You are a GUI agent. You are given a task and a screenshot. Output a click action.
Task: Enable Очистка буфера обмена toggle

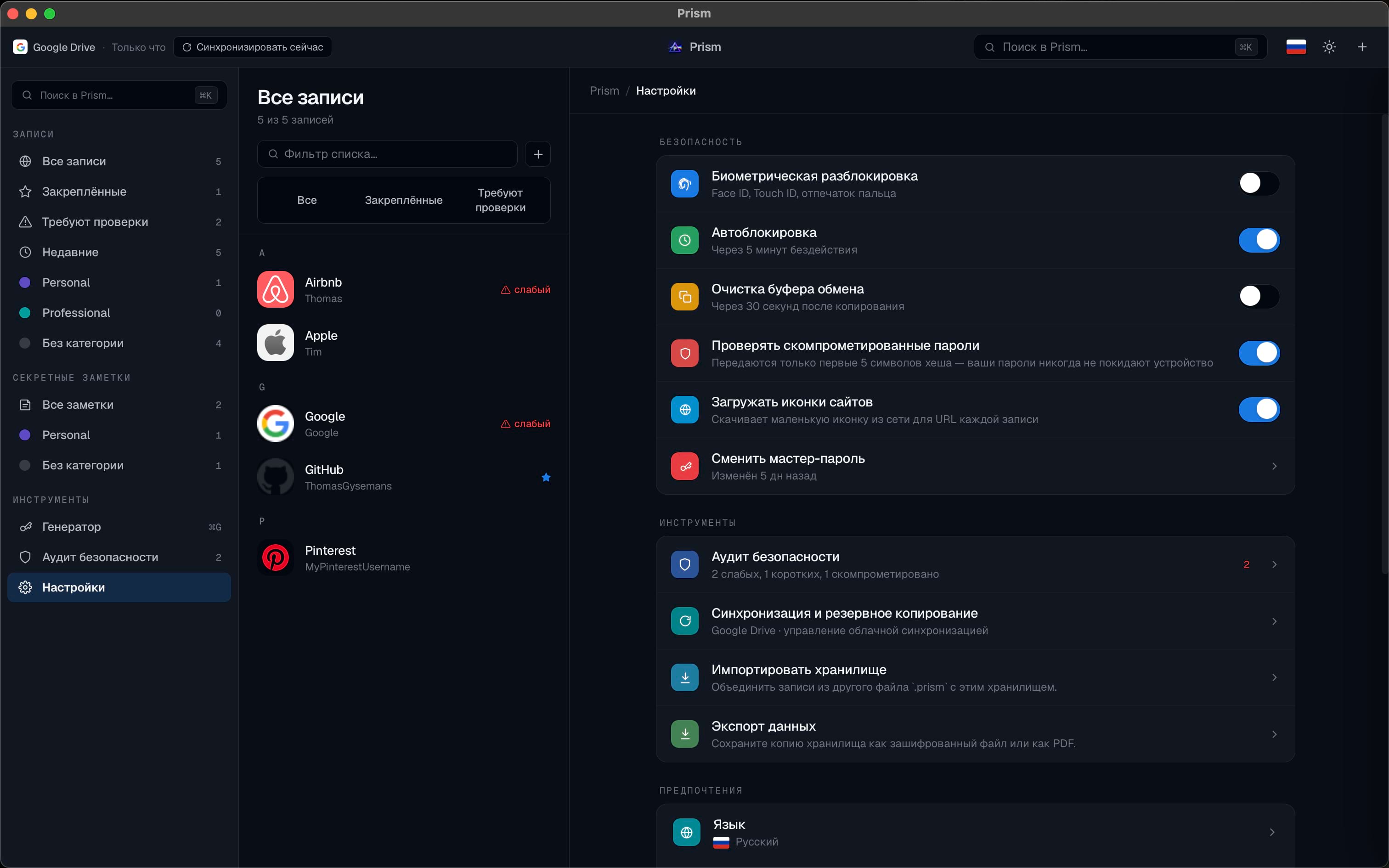(x=1259, y=297)
